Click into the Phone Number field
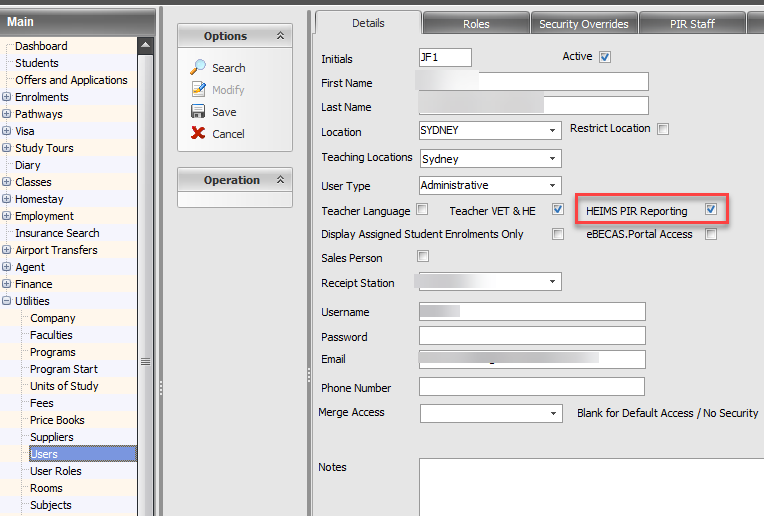 [531, 387]
